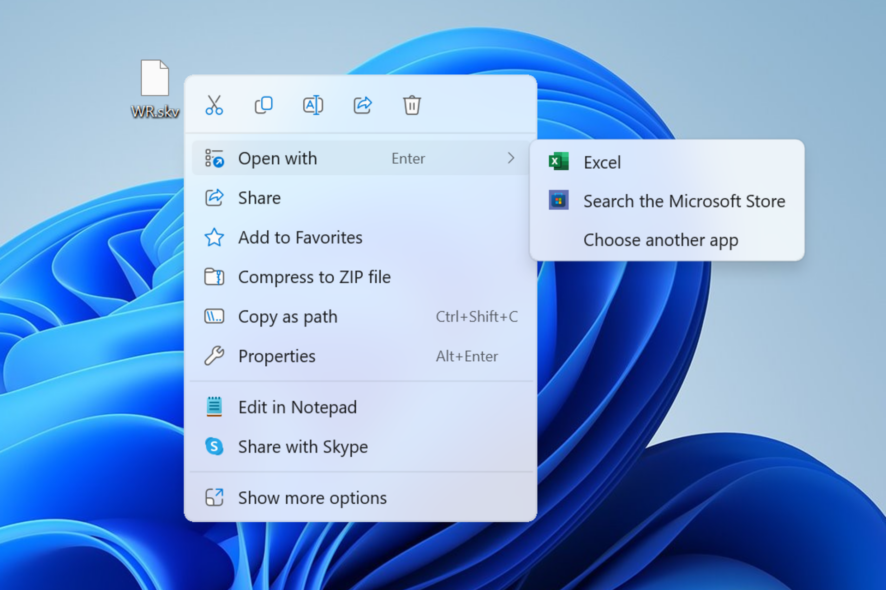Click the Show more options expand icon
The image size is (886, 590).
tap(214, 497)
